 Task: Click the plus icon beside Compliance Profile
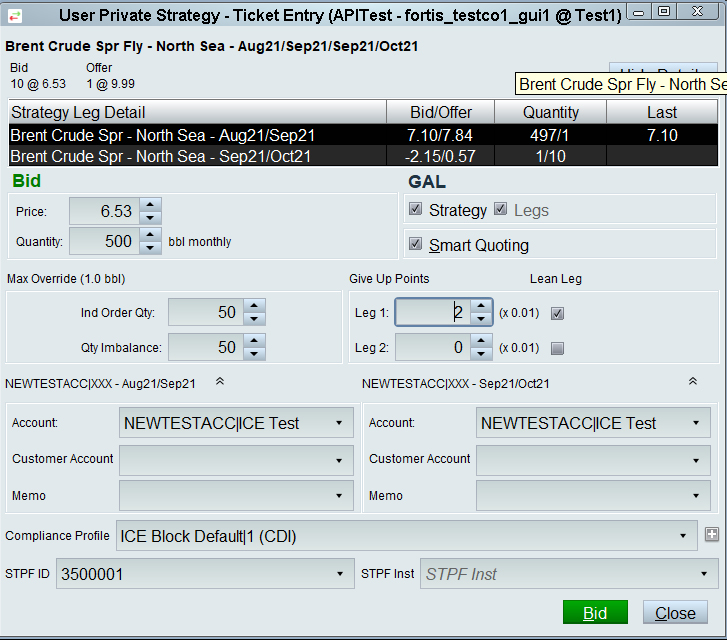click(x=712, y=535)
